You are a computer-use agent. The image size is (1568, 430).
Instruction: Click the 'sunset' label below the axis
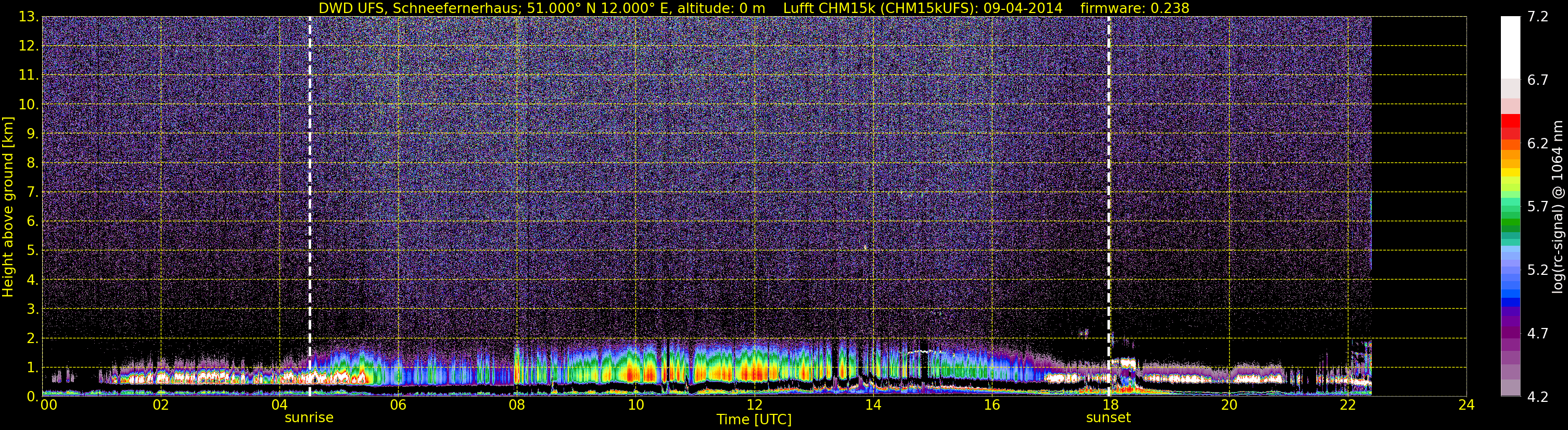[1108, 418]
